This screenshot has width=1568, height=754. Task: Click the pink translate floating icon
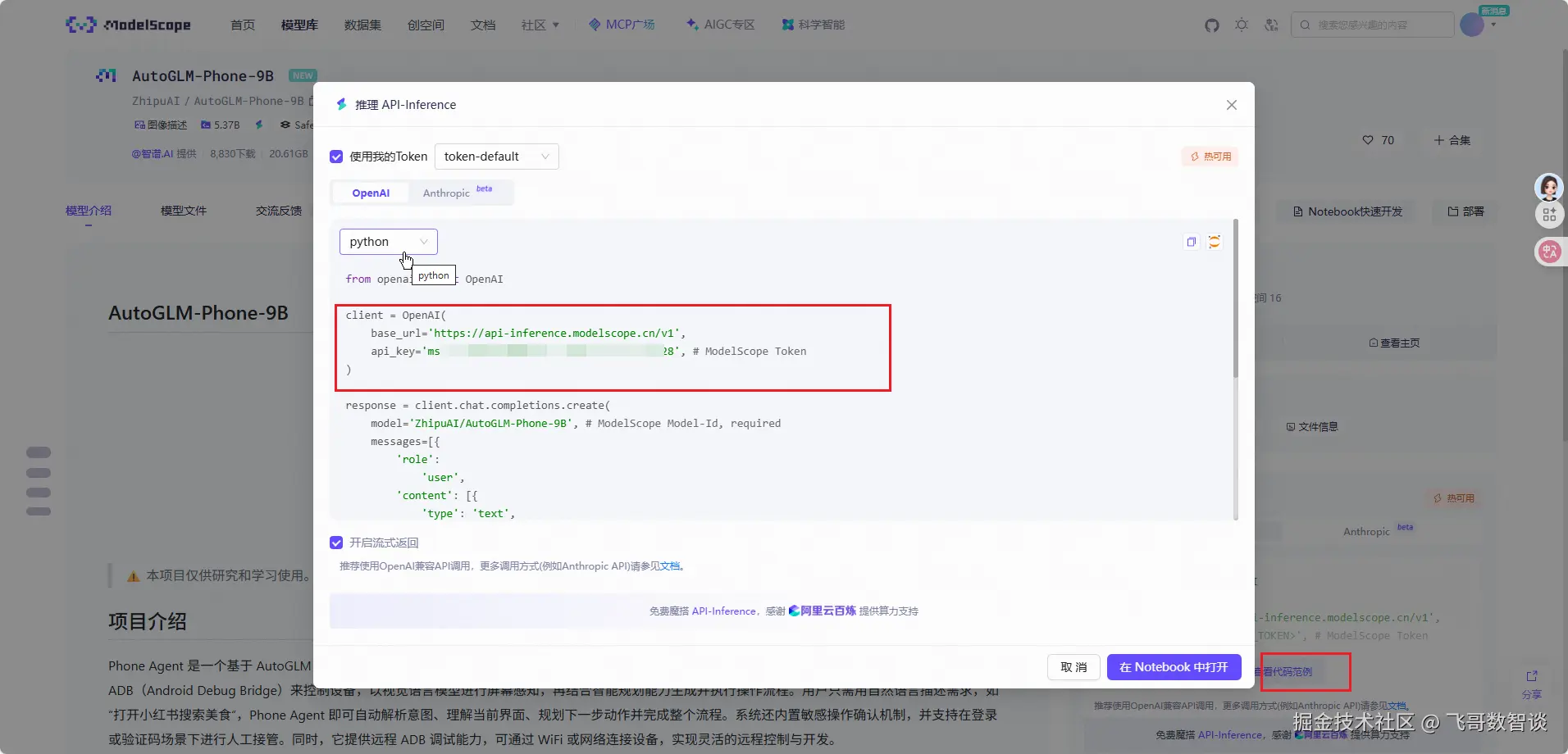1549,252
